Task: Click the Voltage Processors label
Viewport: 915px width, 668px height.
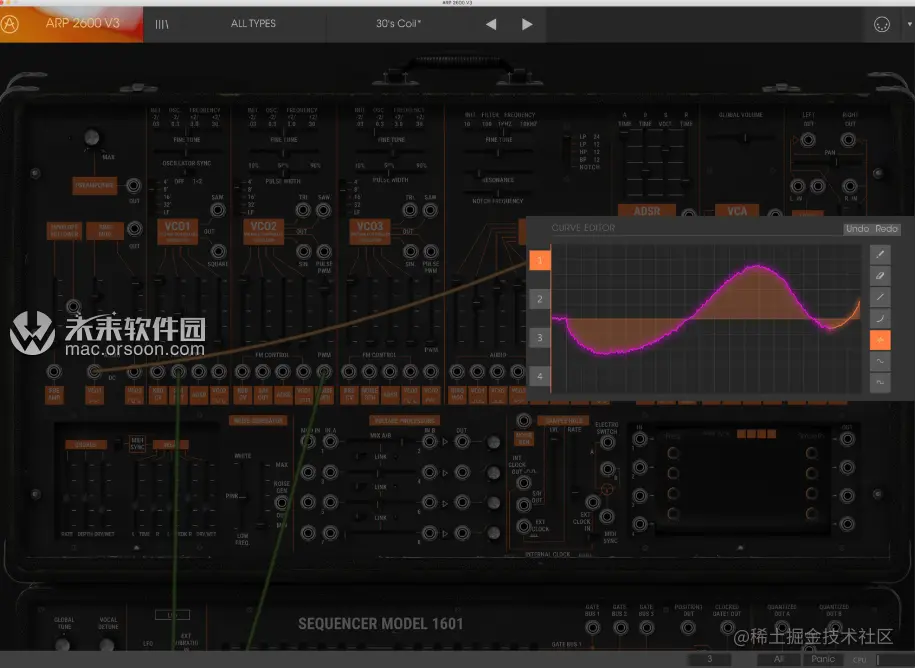Action: [404, 421]
